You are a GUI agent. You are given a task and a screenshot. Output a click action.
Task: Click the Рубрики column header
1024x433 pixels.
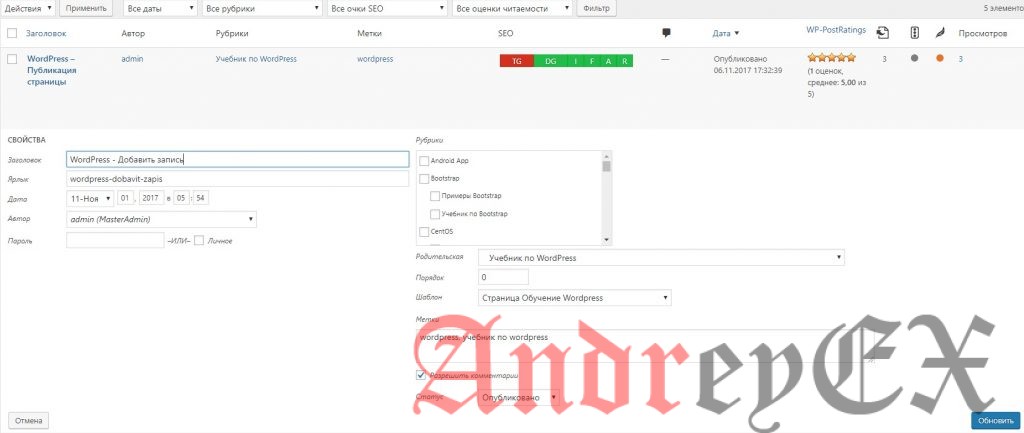click(232, 33)
